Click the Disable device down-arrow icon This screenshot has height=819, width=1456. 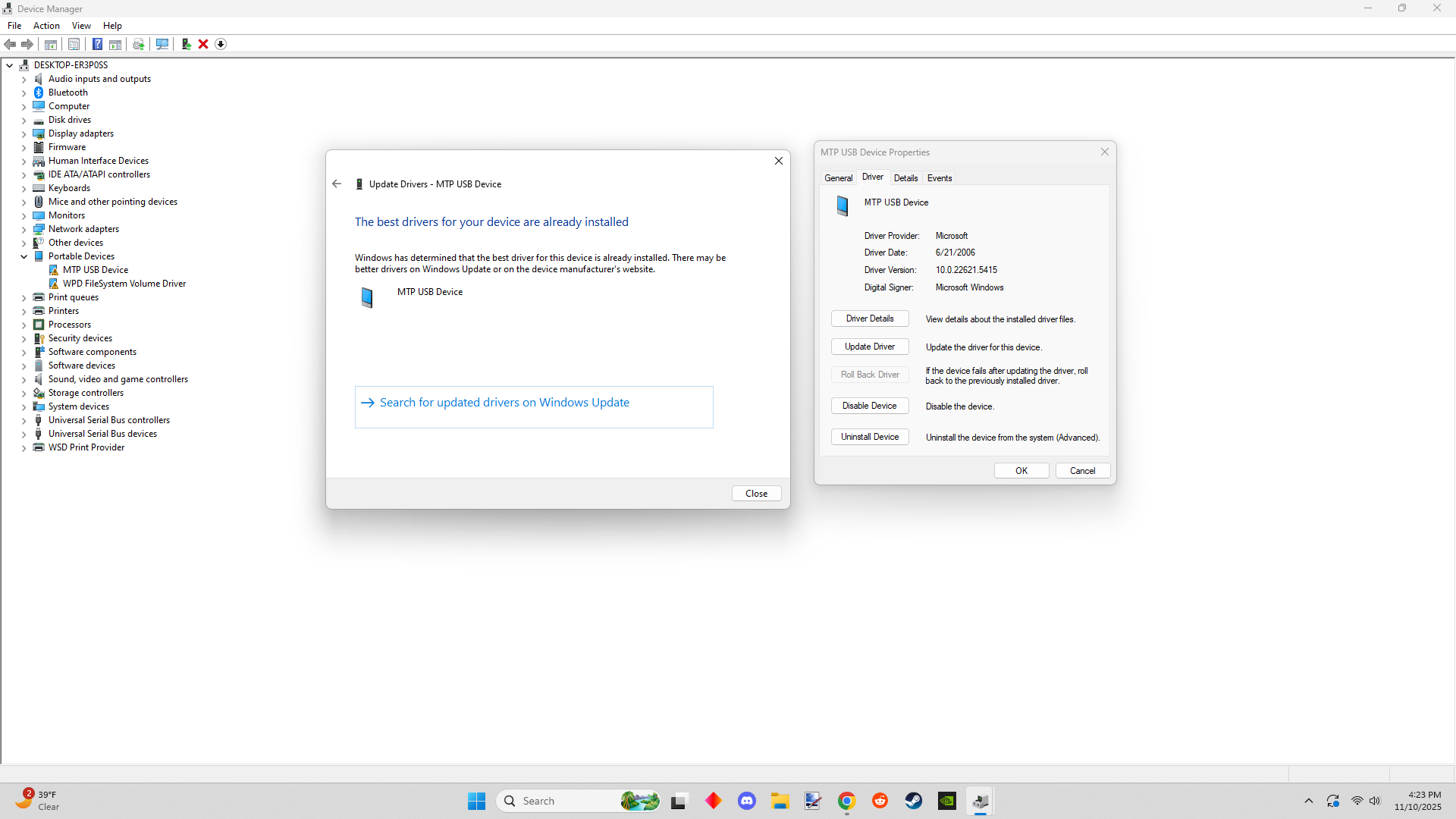point(221,44)
